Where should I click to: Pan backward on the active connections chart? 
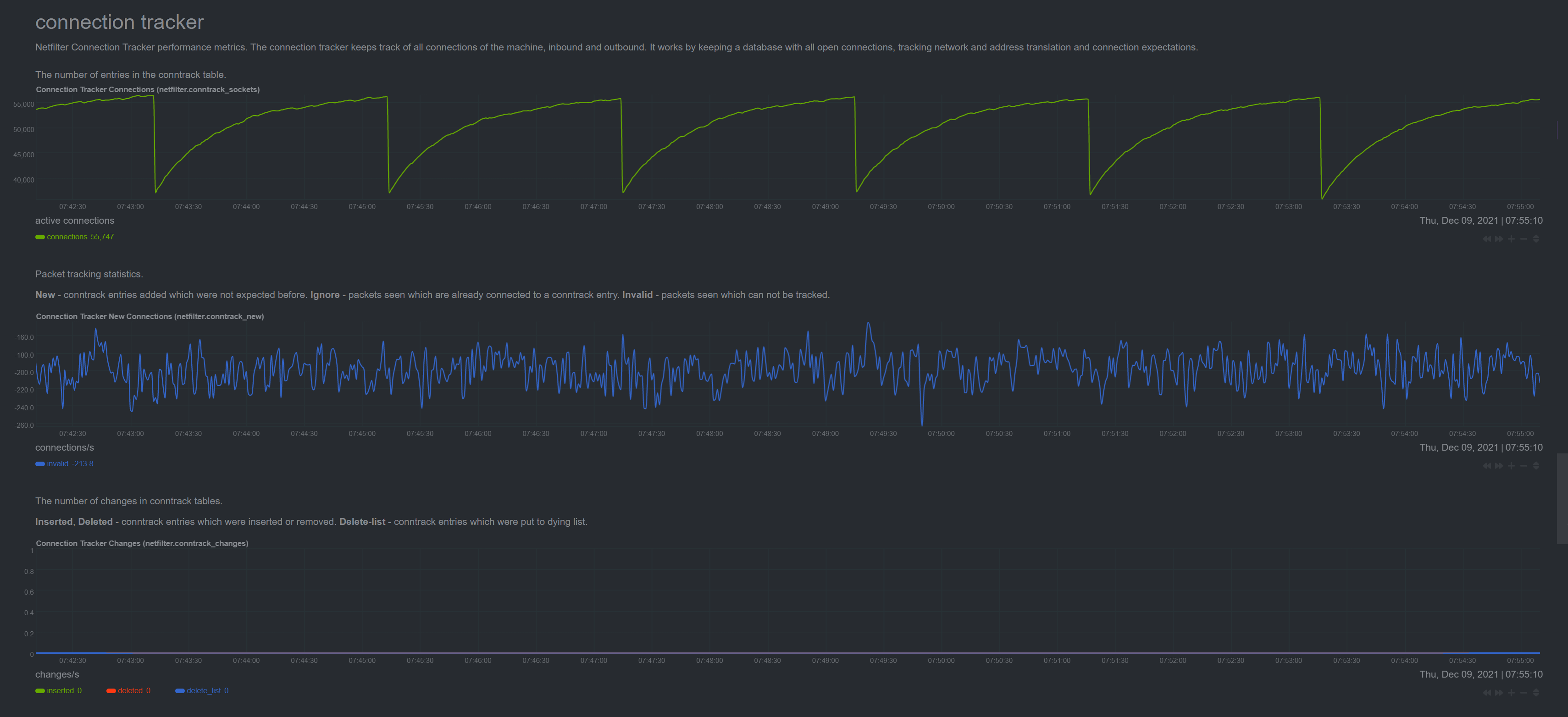click(1487, 240)
